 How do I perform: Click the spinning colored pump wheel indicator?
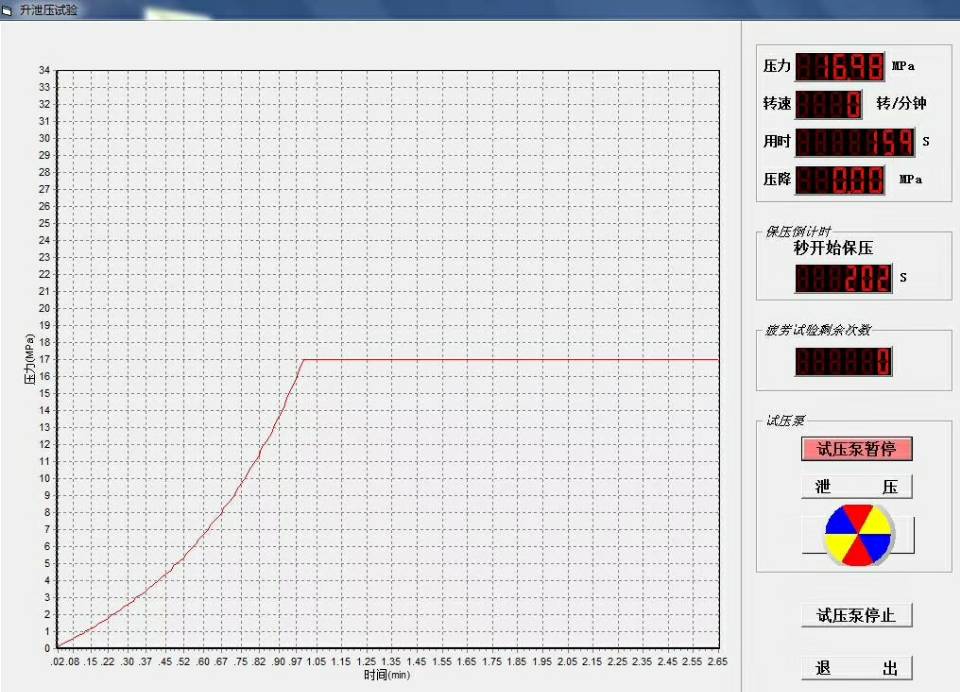tap(858, 535)
